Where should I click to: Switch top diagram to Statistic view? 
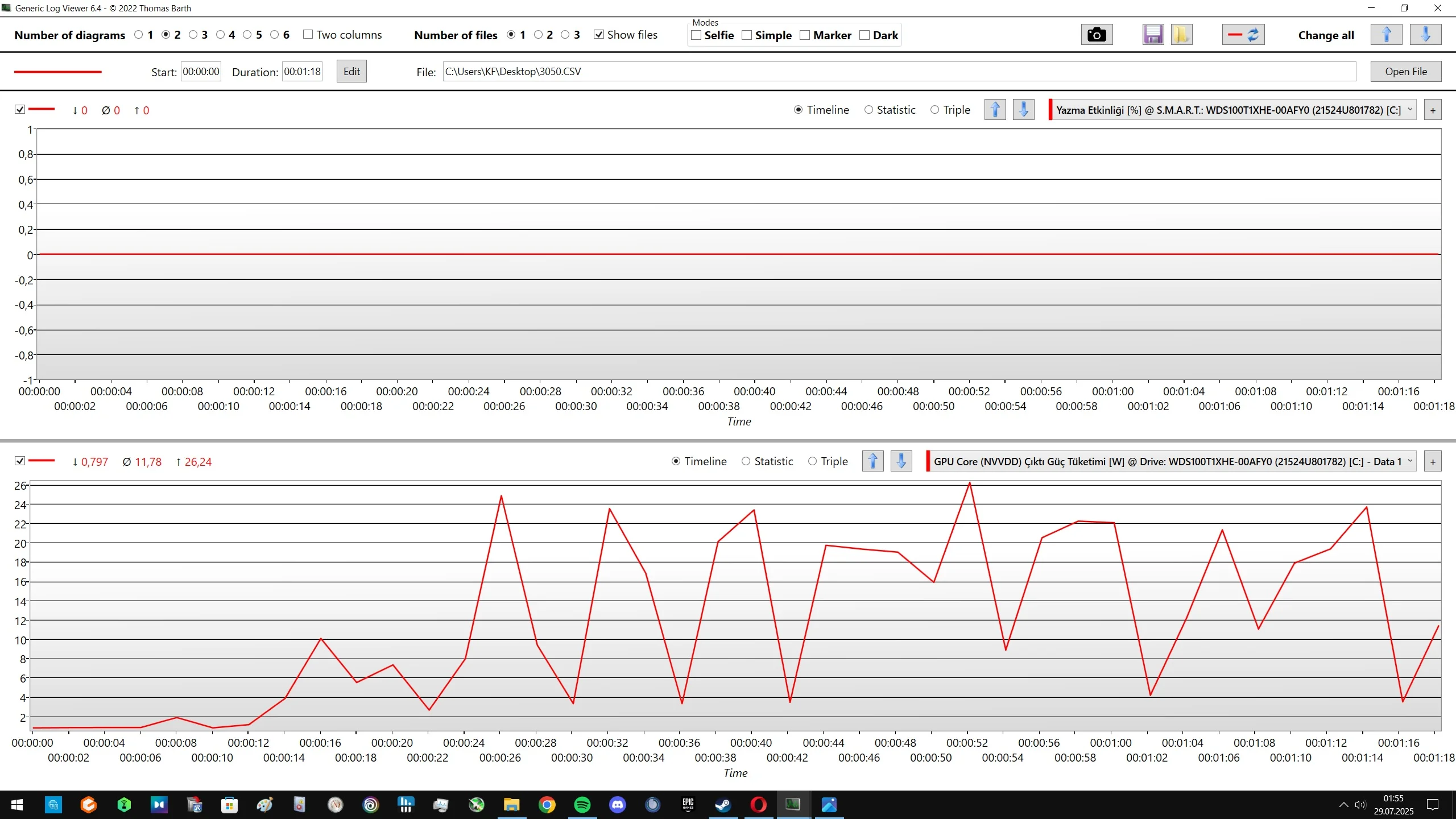pos(868,110)
